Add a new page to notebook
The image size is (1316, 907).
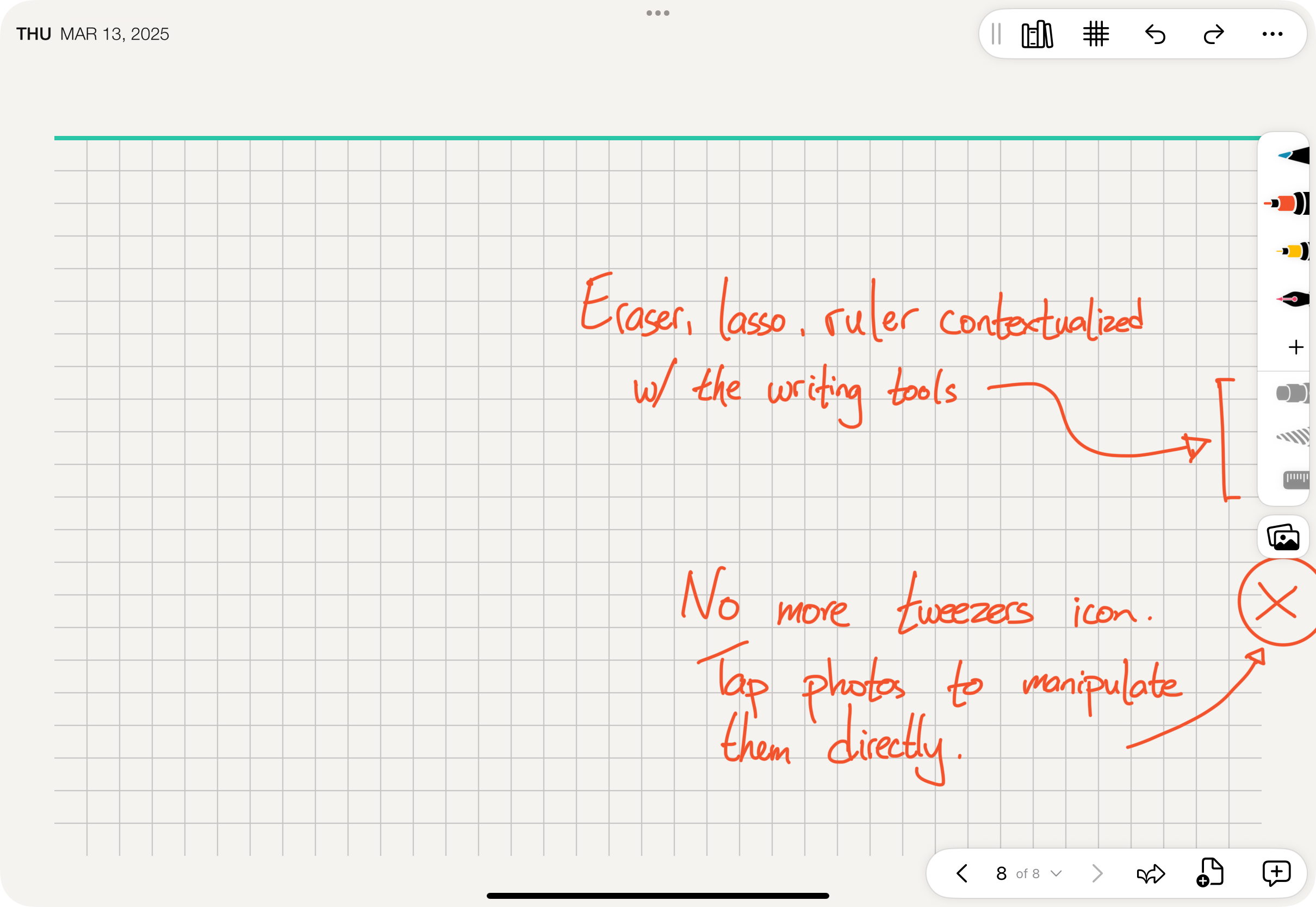pyautogui.click(x=1211, y=873)
